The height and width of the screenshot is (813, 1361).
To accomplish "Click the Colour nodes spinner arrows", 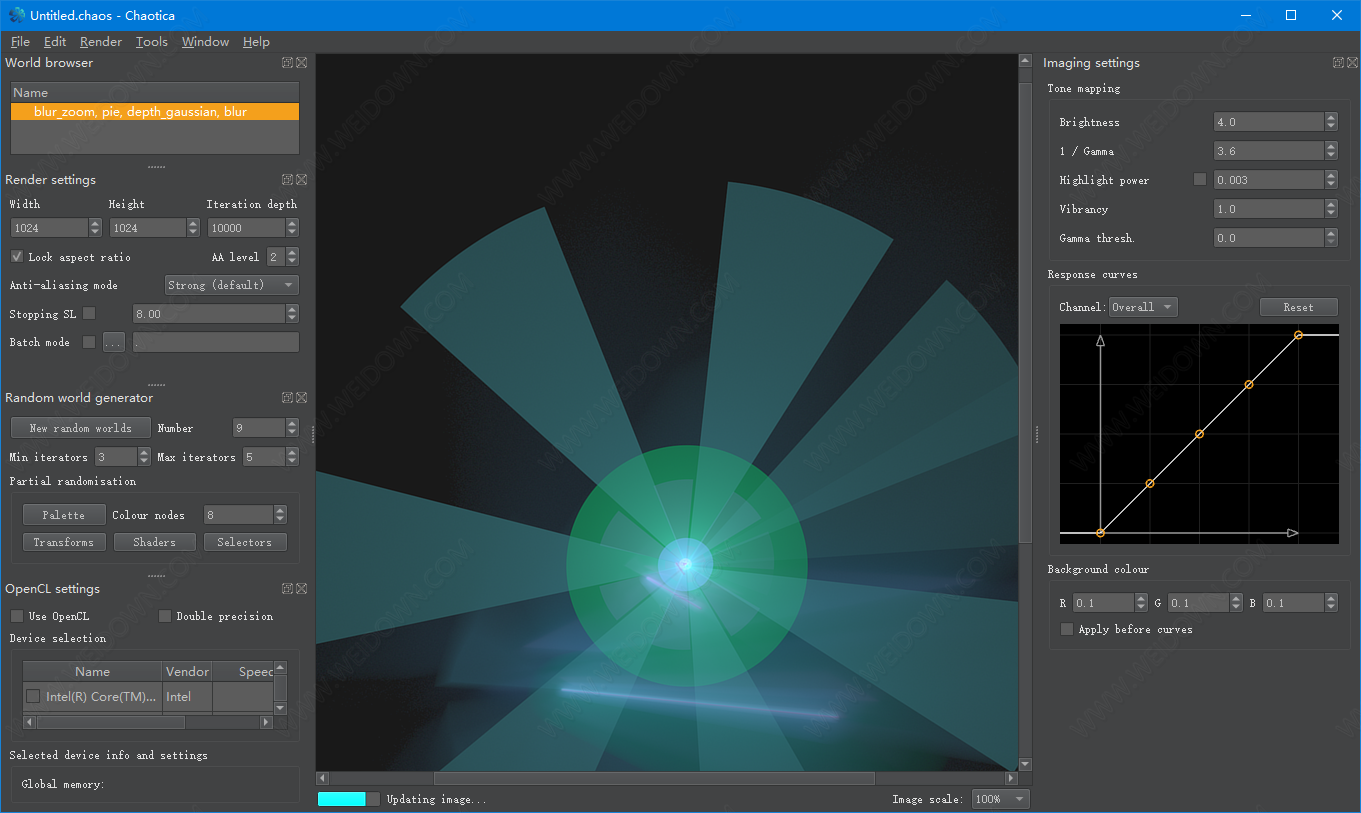I will click(x=280, y=515).
